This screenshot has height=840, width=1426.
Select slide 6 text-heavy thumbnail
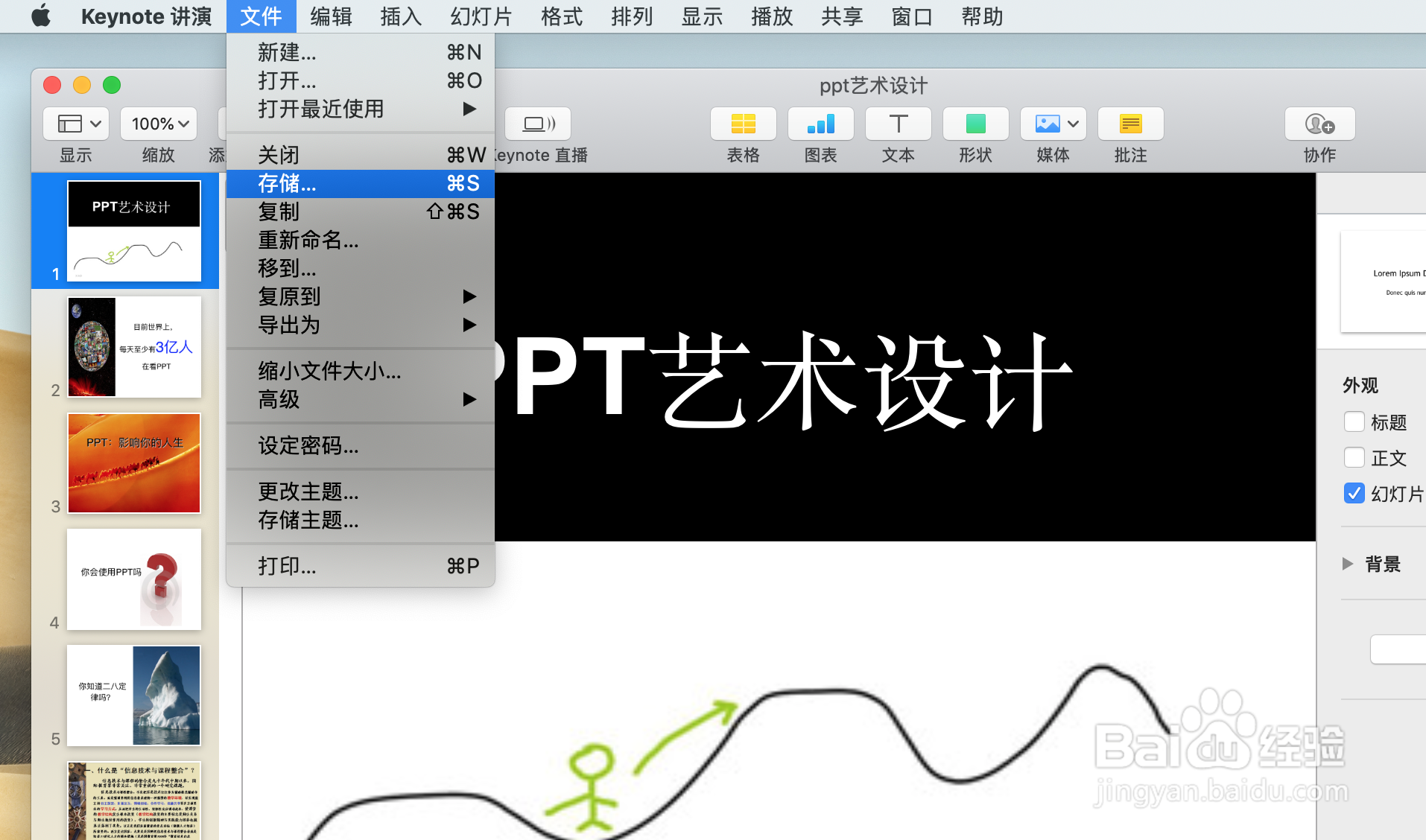pyautogui.click(x=134, y=801)
